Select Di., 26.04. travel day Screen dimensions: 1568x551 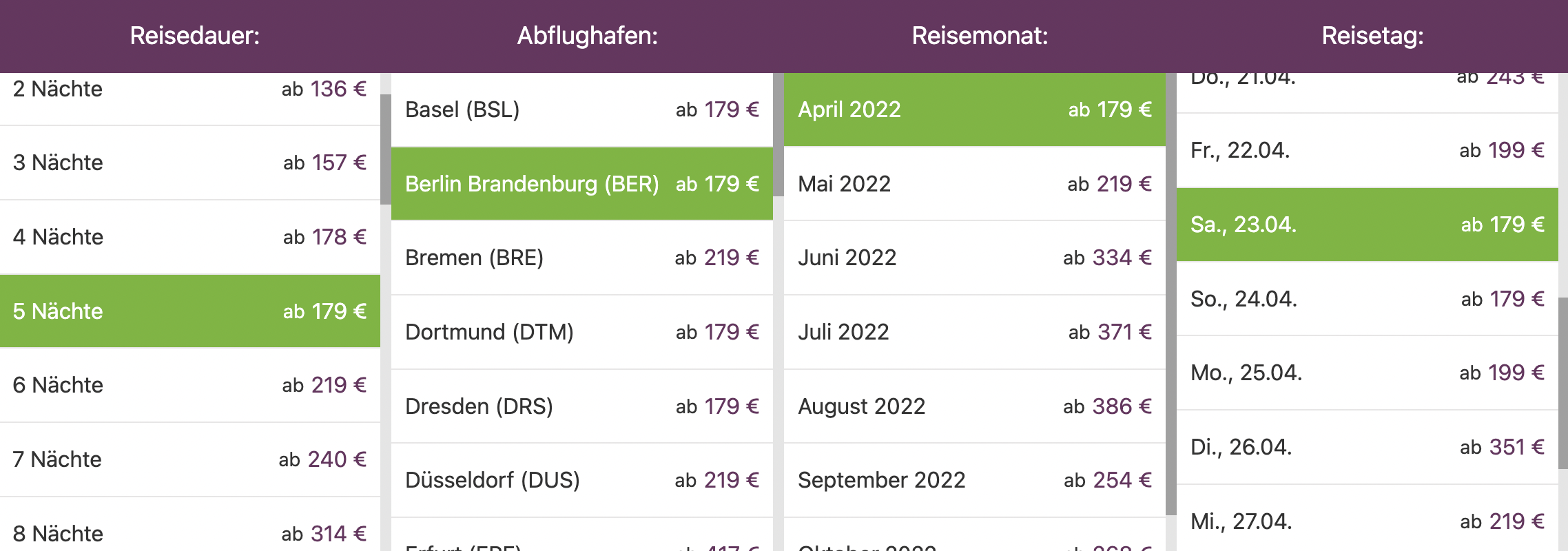(1368, 447)
